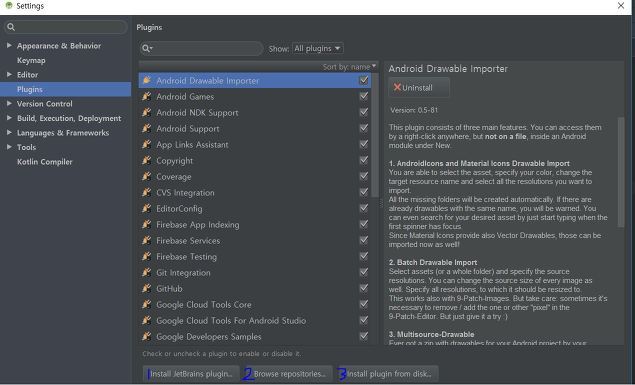Click the magnifier icon in plugin search

tap(147, 49)
